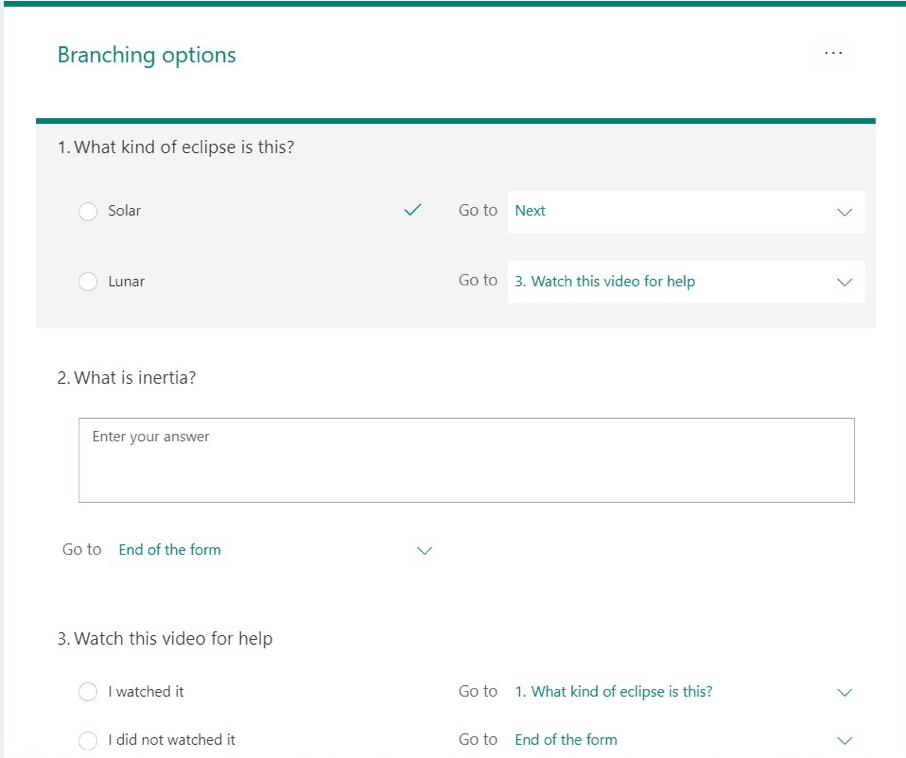Screen dimensions: 906x758
Task: Open the More options ellipsis menu
Action: 833,53
